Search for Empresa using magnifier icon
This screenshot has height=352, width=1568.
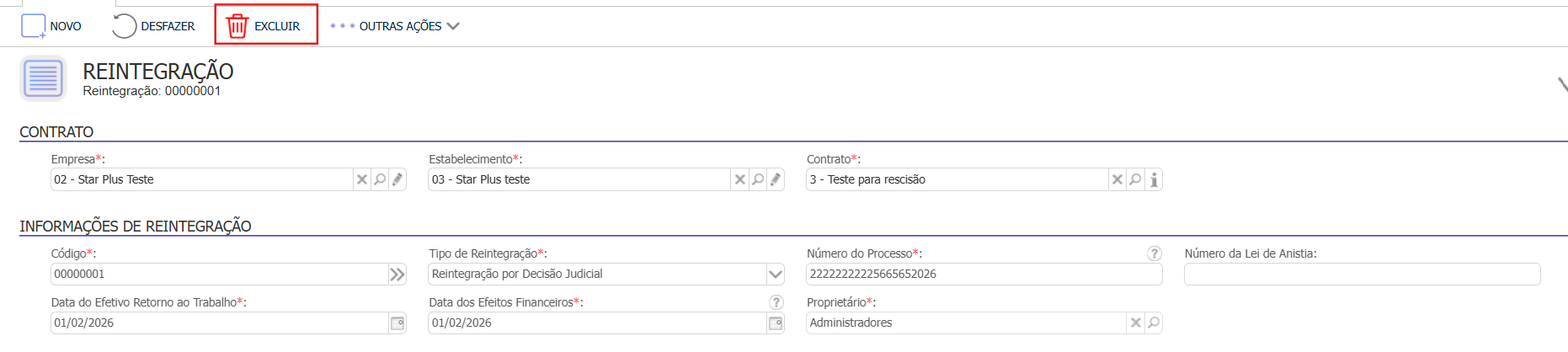tap(380, 179)
